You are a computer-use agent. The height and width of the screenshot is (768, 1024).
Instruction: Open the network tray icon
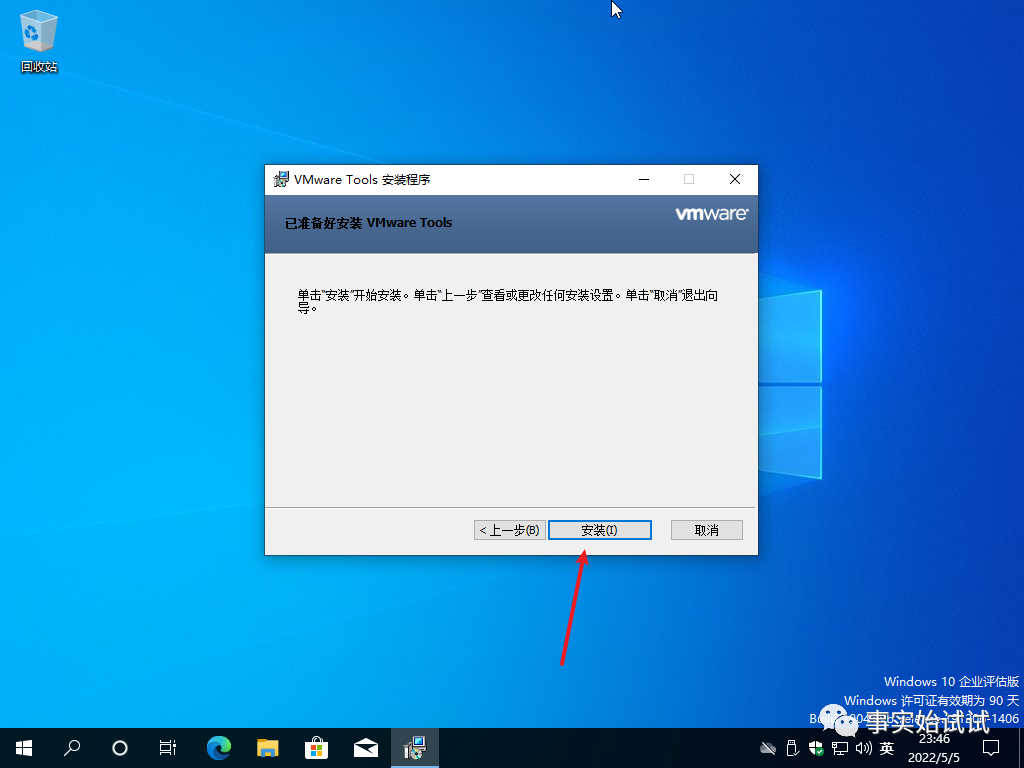tap(840, 748)
